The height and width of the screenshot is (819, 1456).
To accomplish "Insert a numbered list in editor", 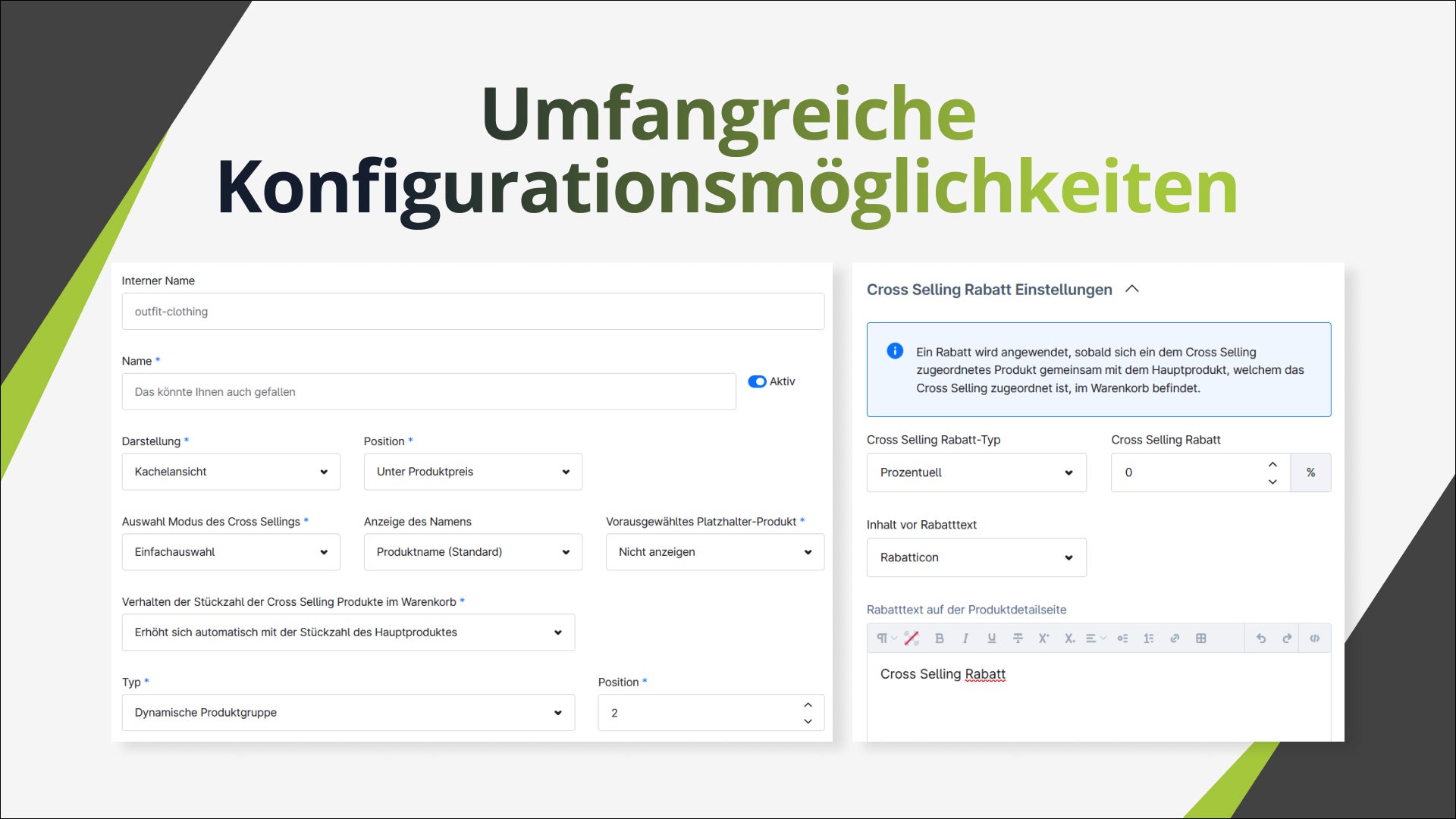I will 1149,639.
